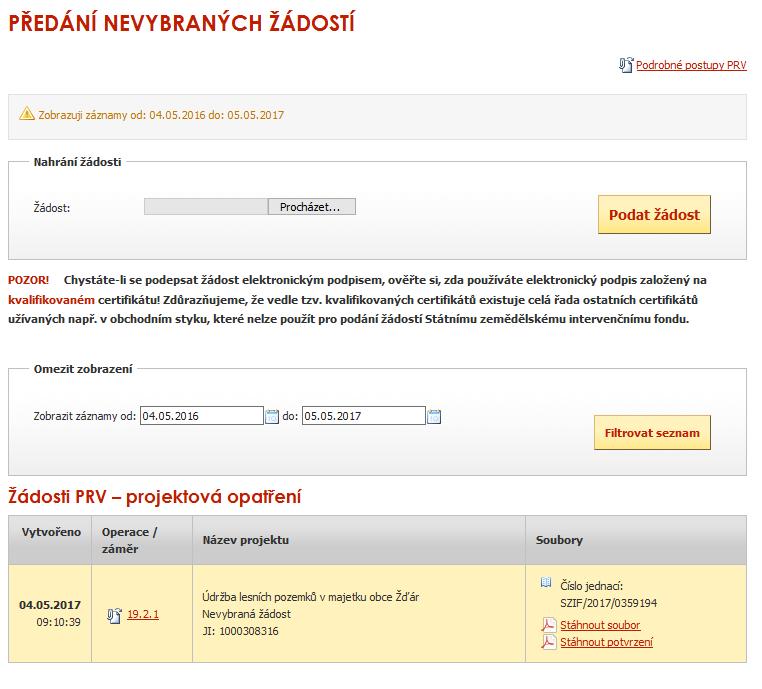
Task: Click the PDF icon next to Stáhnout potvrzení
Action: (x=549, y=642)
